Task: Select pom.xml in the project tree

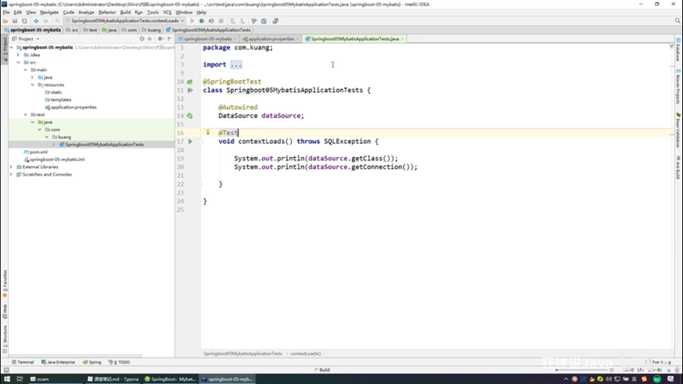Action: 37,152
